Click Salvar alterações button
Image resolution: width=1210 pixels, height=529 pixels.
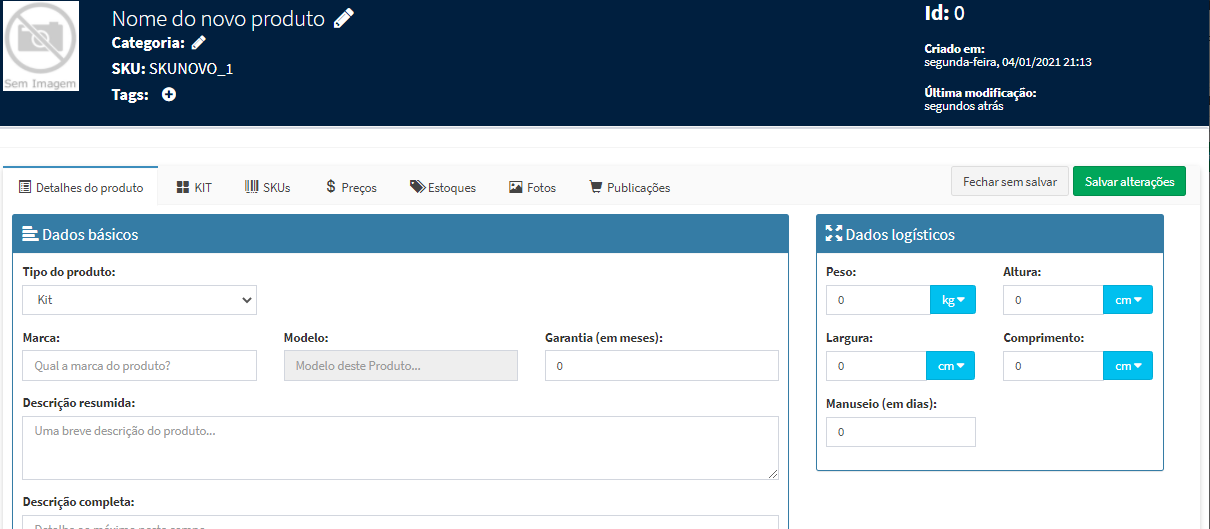pyautogui.click(x=1130, y=182)
